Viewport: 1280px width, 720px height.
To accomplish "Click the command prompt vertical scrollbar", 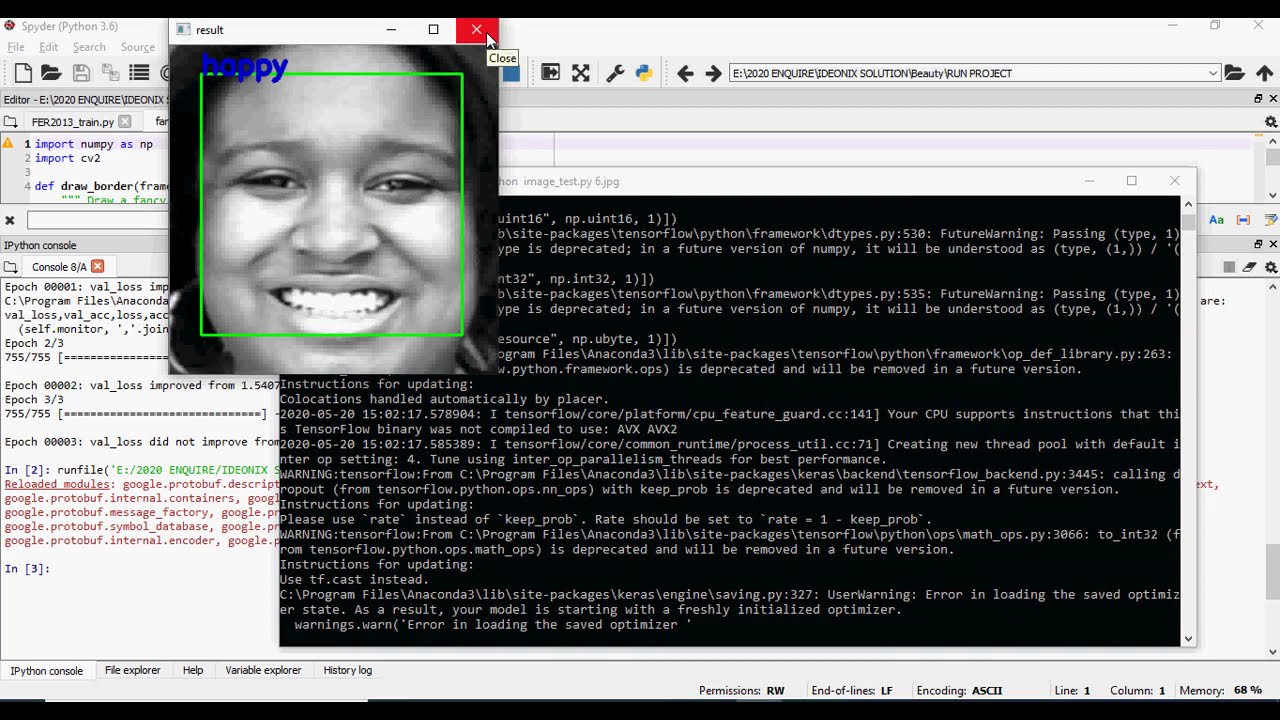I will (1188, 420).
